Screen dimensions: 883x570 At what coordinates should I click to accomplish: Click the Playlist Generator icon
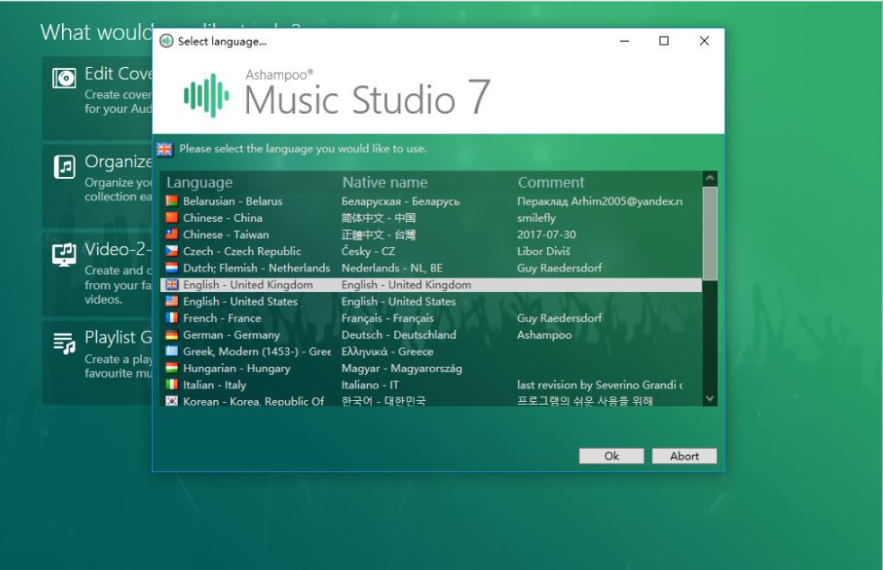pos(65,344)
